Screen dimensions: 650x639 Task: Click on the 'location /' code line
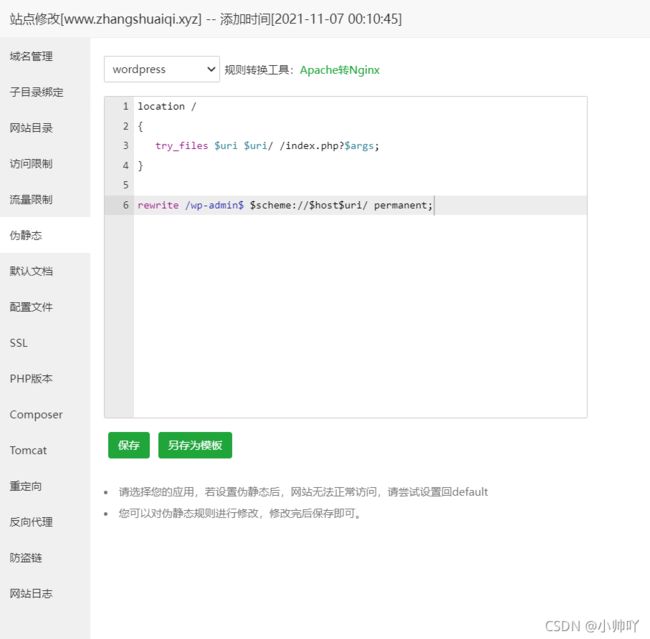pyautogui.click(x=167, y=107)
